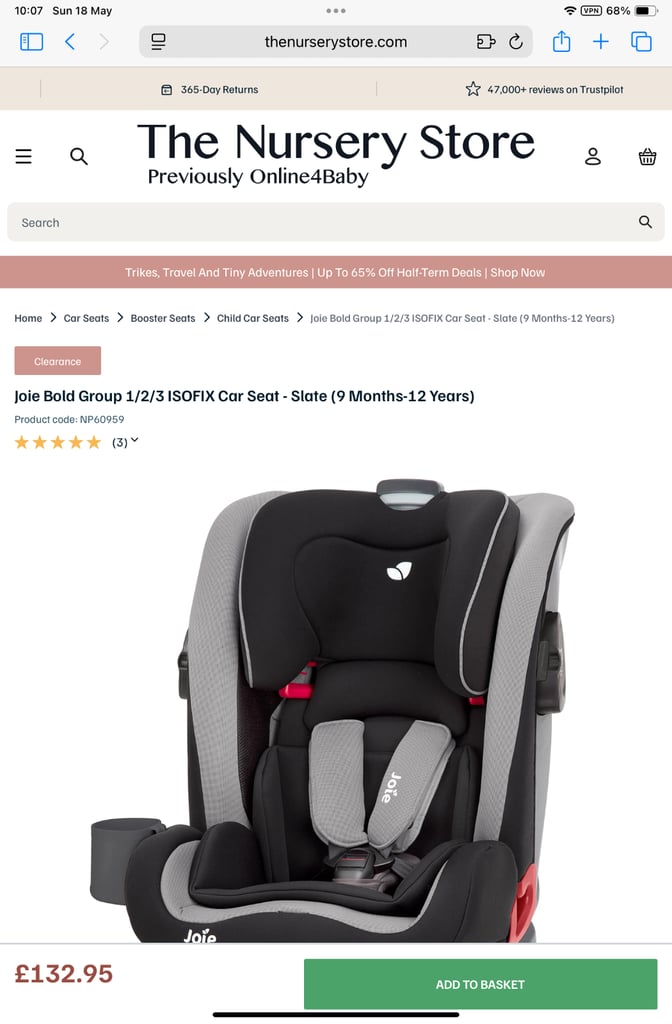Click the header magnifier search icon
672x1024 pixels.
coord(79,157)
